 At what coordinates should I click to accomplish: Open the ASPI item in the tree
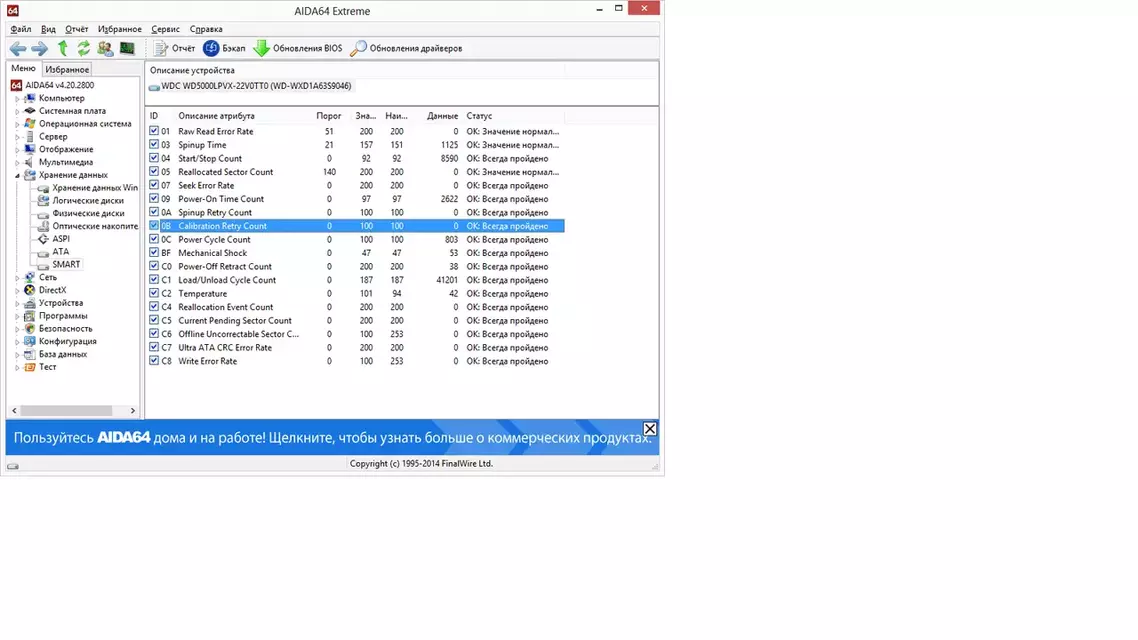(61, 239)
